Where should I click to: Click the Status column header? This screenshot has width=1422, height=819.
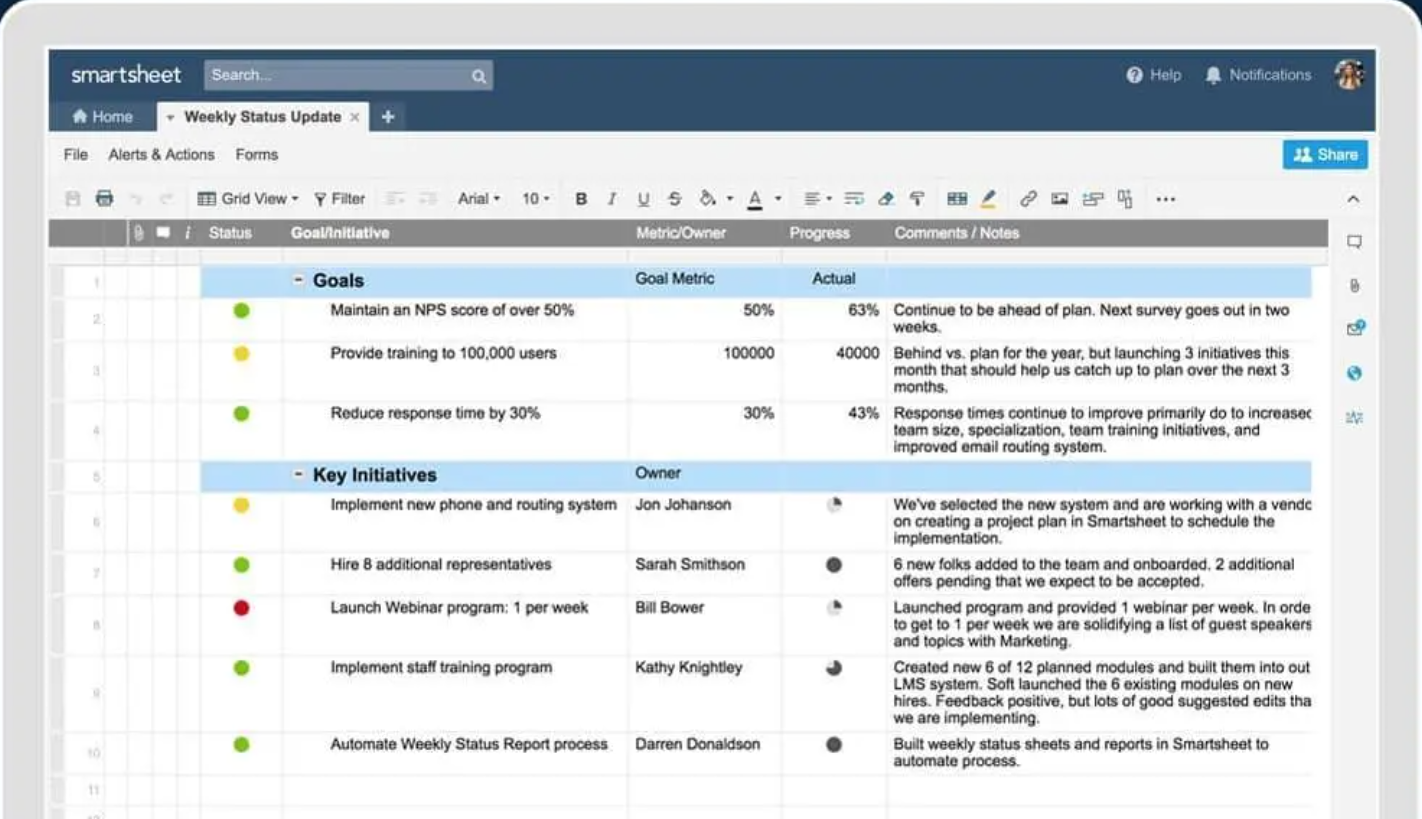pyautogui.click(x=230, y=233)
